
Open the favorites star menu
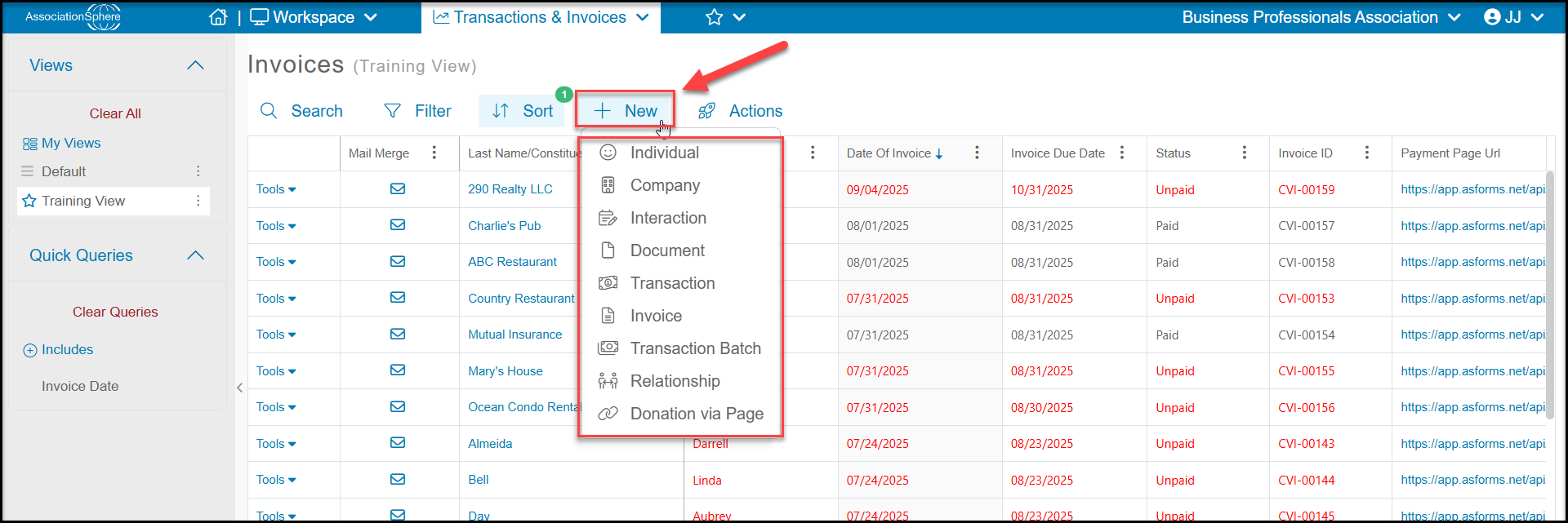(725, 17)
